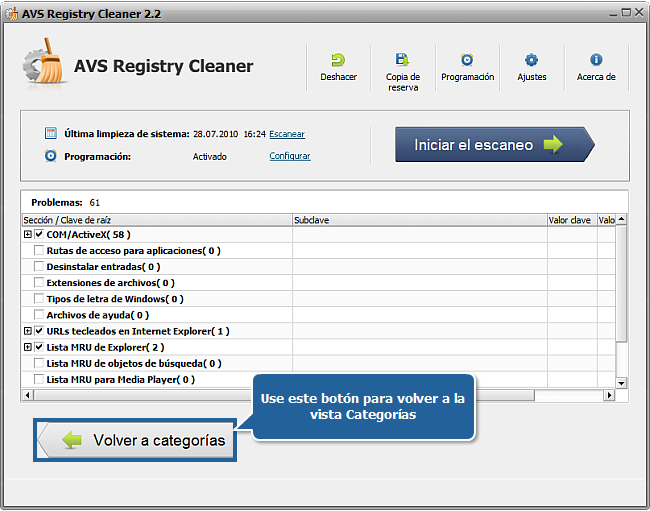Click the Problemas: 61 count text
Image resolution: width=650 pixels, height=511 pixels.
click(65, 203)
